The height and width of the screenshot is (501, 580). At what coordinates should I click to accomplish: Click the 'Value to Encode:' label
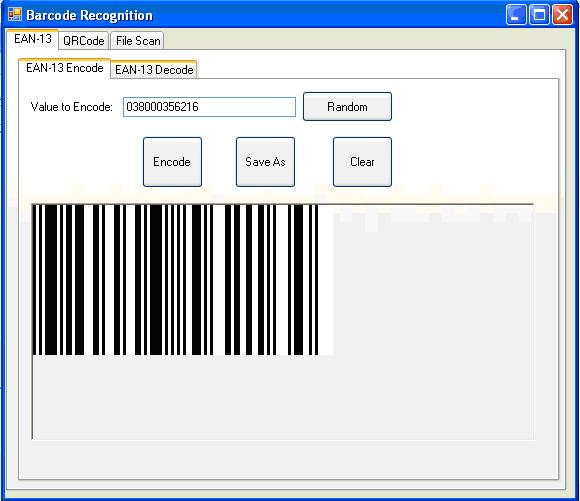tap(71, 107)
